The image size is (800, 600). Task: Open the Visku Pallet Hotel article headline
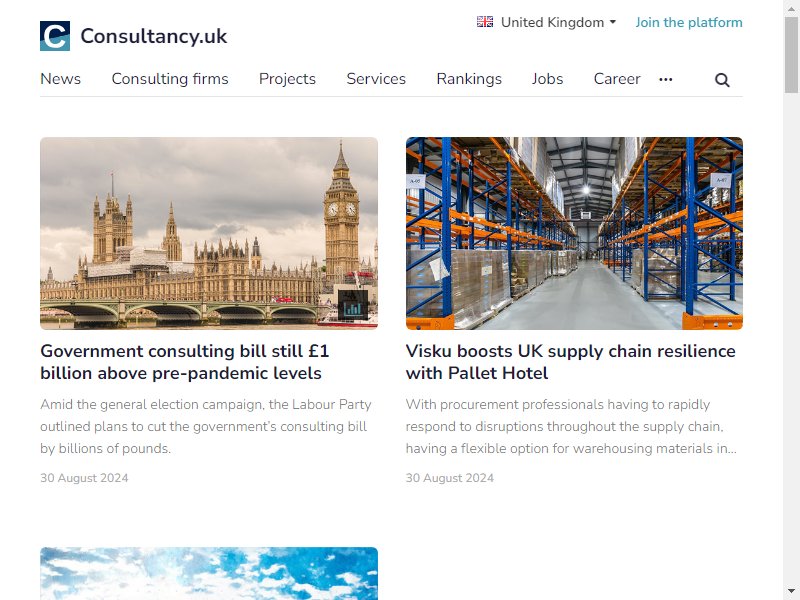click(x=570, y=362)
